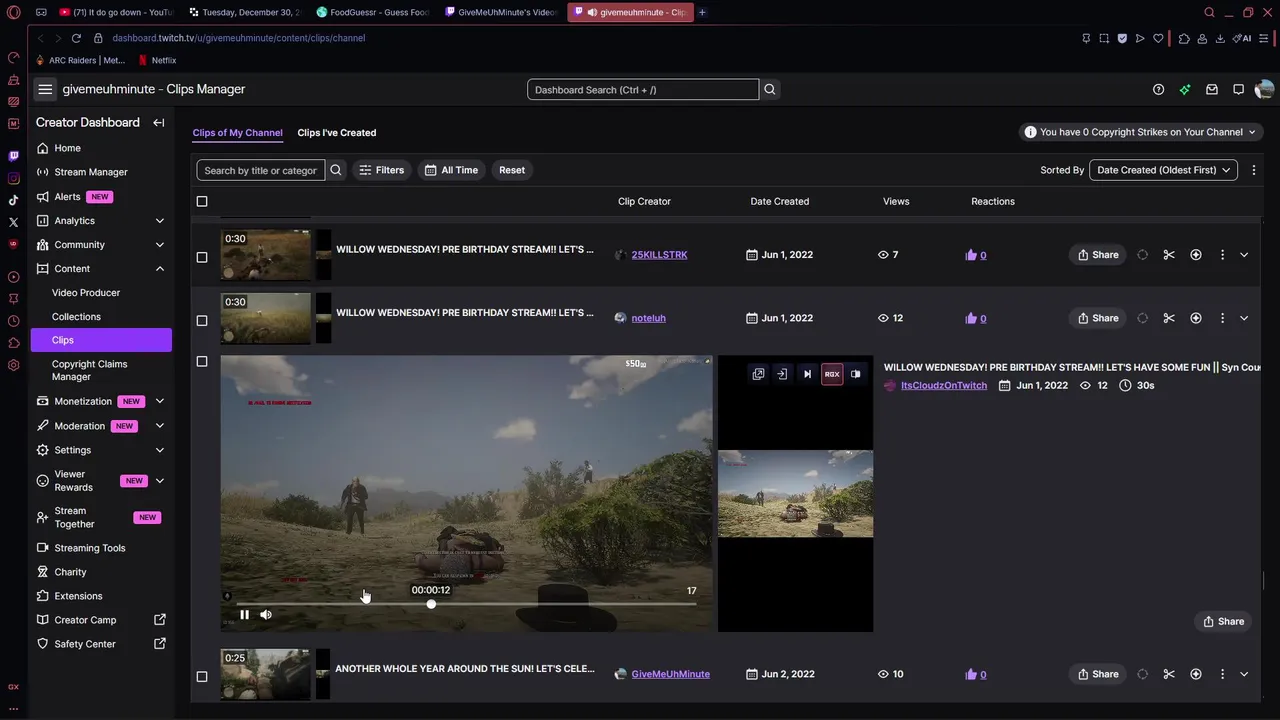The width and height of the screenshot is (1280, 720).
Task: Like the noteluh clip thumbs-up reaction
Action: (971, 318)
